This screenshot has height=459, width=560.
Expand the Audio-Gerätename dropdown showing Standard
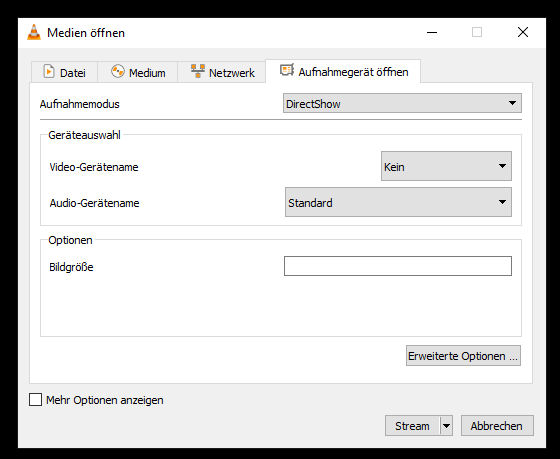click(398, 202)
